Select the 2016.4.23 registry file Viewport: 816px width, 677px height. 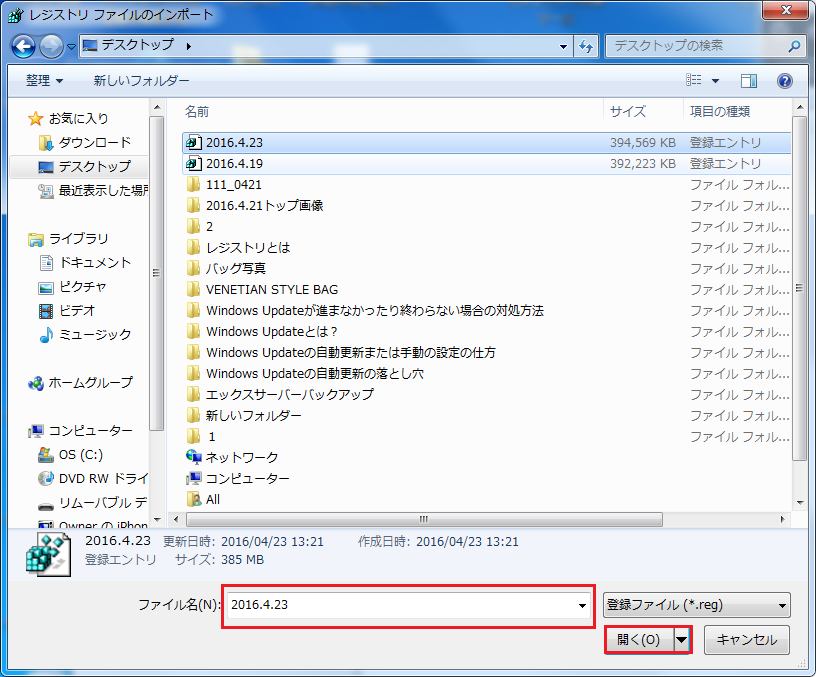[486, 143]
